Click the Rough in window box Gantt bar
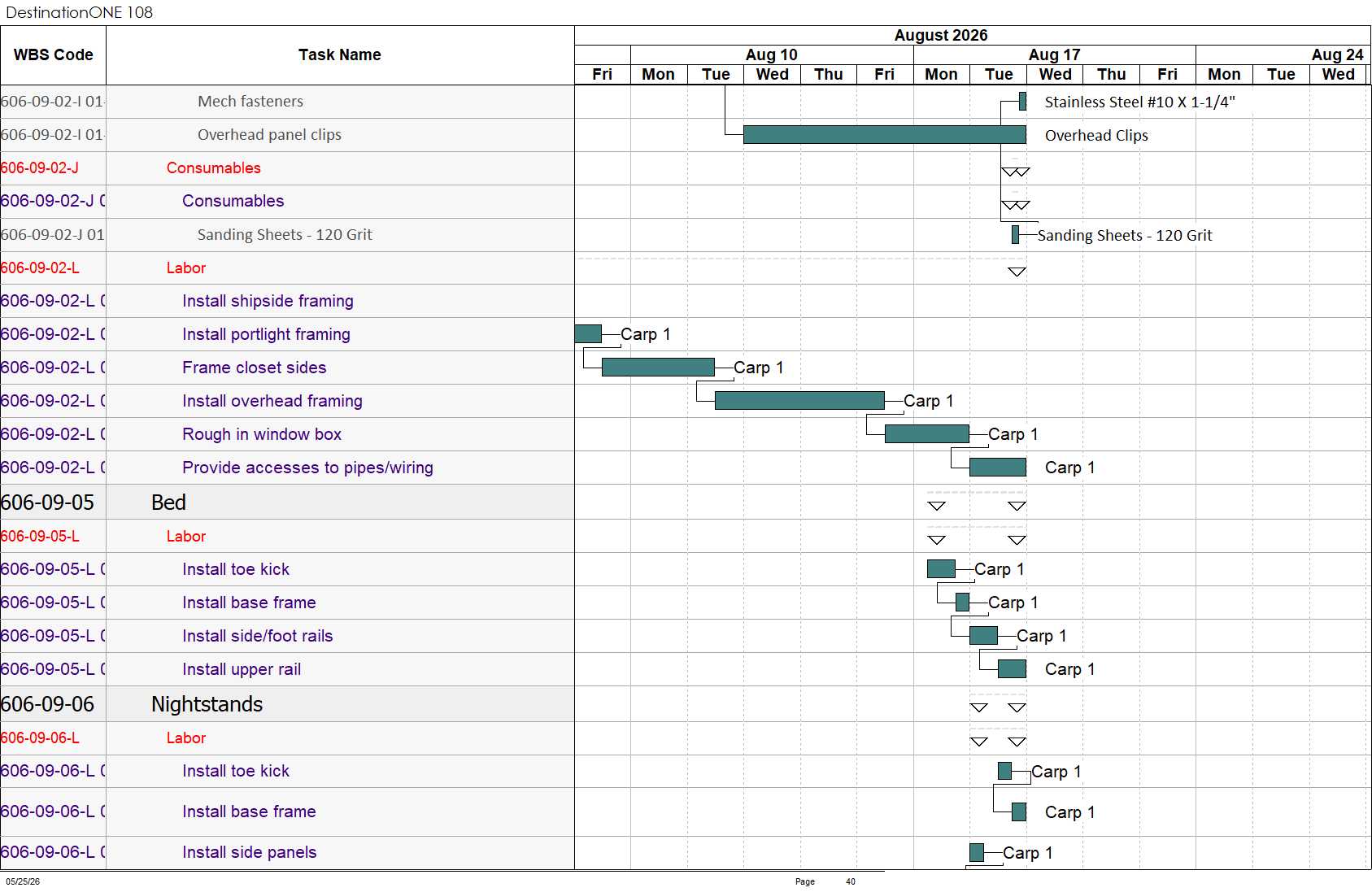The image size is (1372, 892). tap(927, 434)
